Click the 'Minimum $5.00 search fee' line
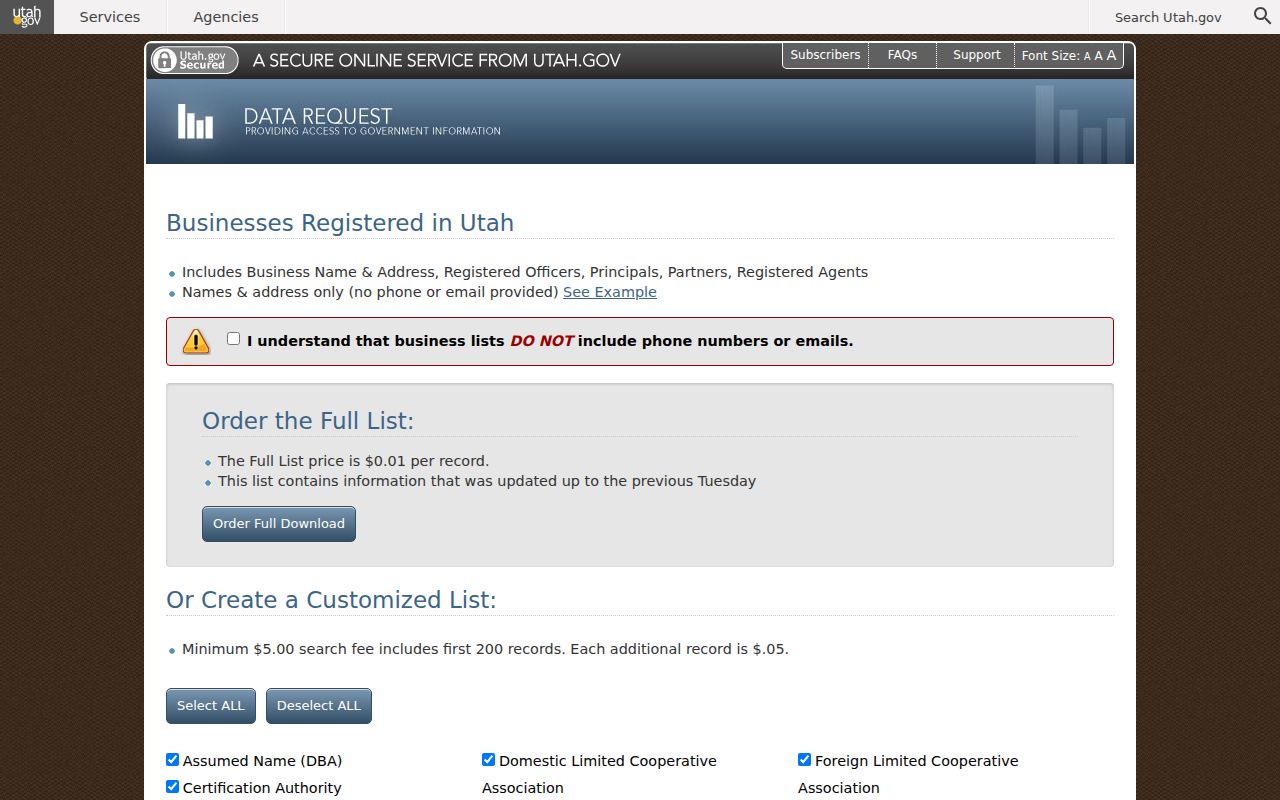1280x800 pixels. [x=485, y=649]
